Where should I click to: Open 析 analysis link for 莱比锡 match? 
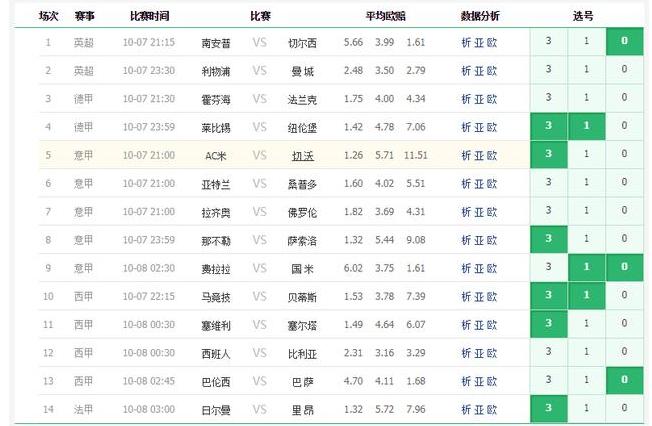pos(466,128)
